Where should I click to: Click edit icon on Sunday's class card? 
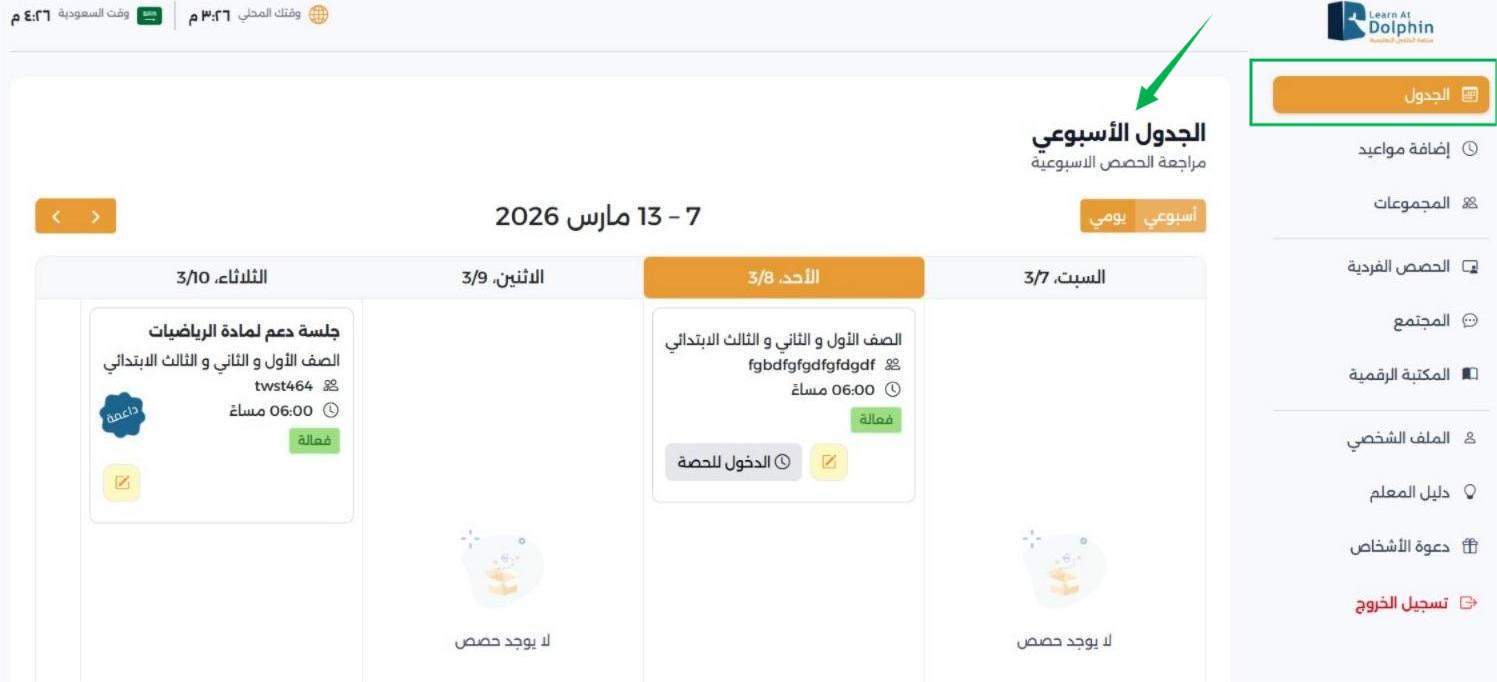tap(829, 462)
